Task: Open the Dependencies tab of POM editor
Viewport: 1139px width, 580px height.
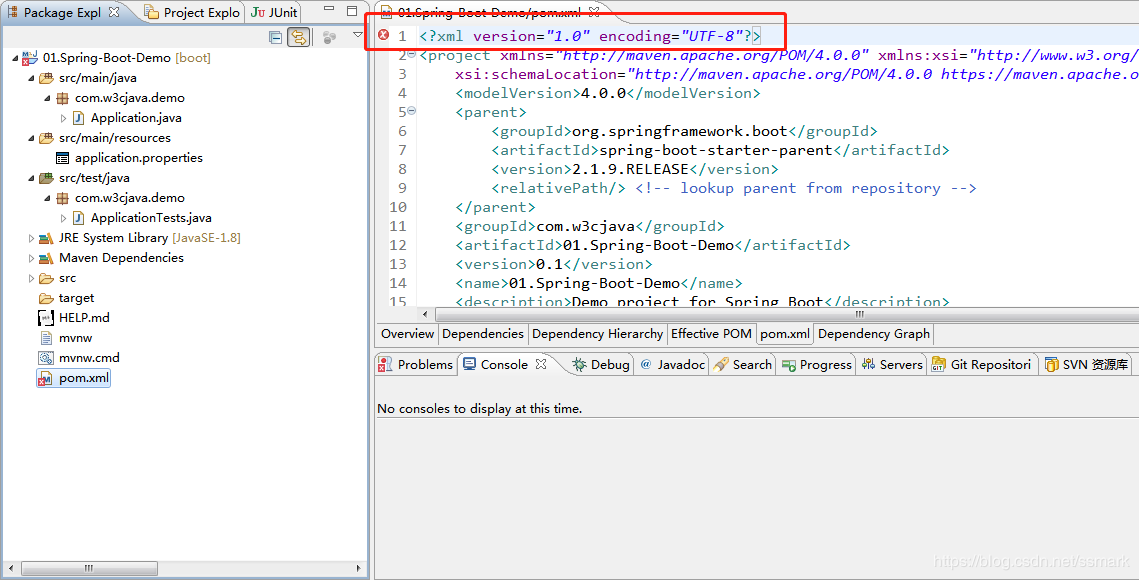Action: click(483, 334)
